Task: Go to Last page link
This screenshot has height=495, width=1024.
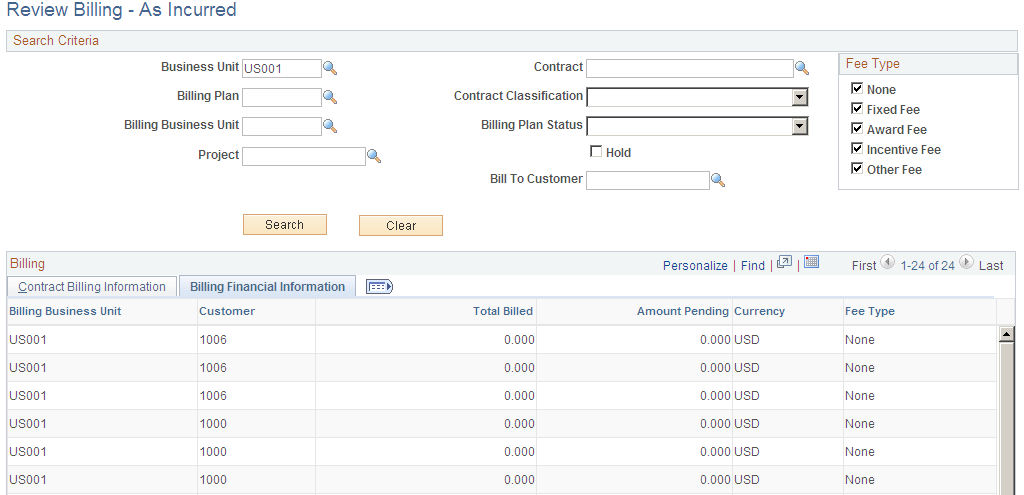Action: [991, 266]
